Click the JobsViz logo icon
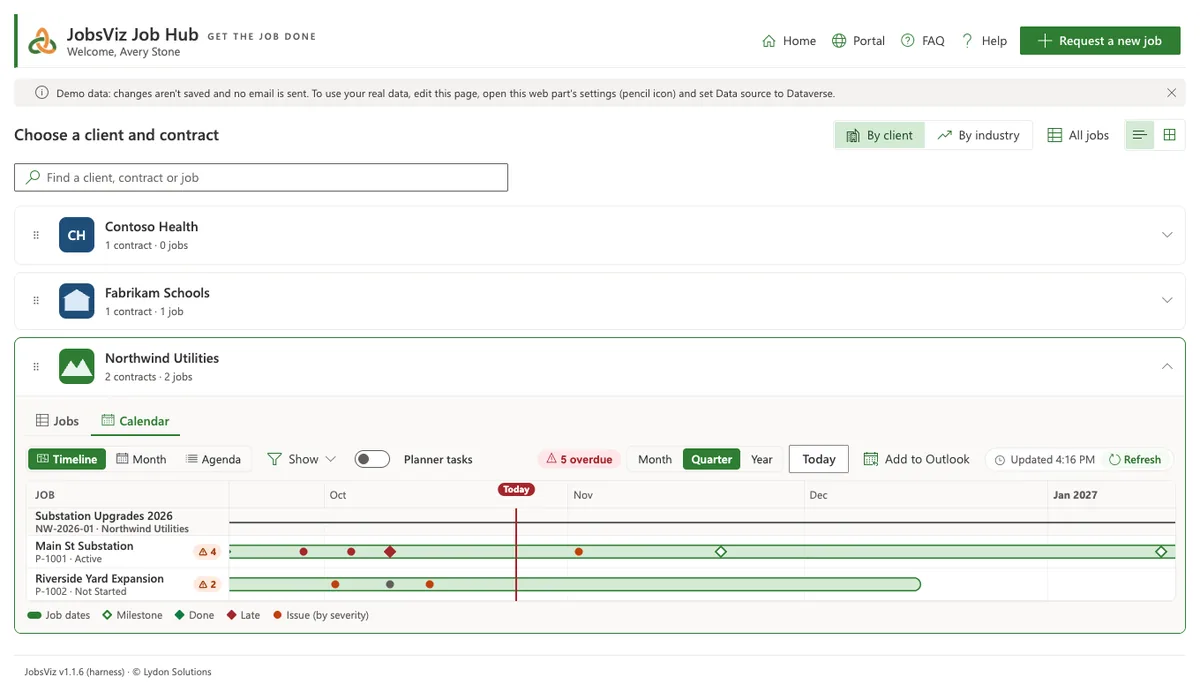 point(42,41)
